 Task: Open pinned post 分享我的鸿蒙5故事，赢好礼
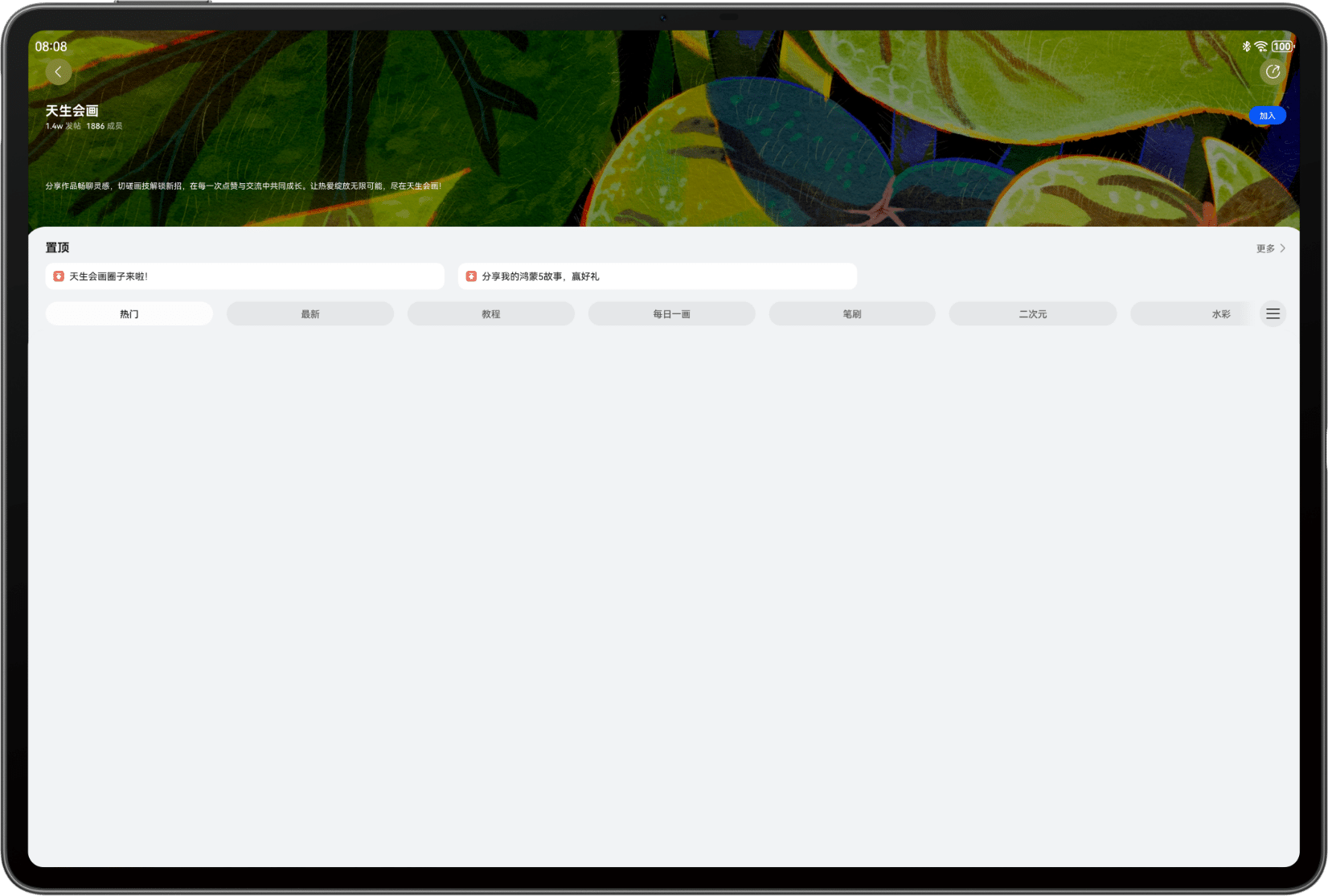[658, 276]
